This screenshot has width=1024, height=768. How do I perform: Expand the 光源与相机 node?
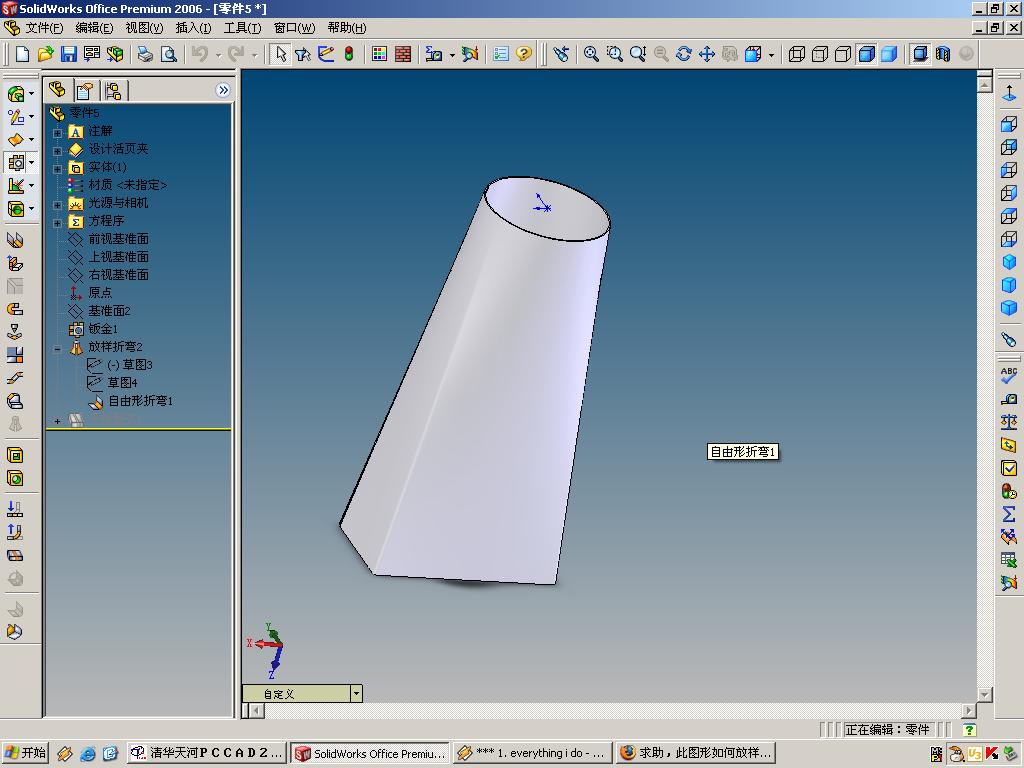57,205
